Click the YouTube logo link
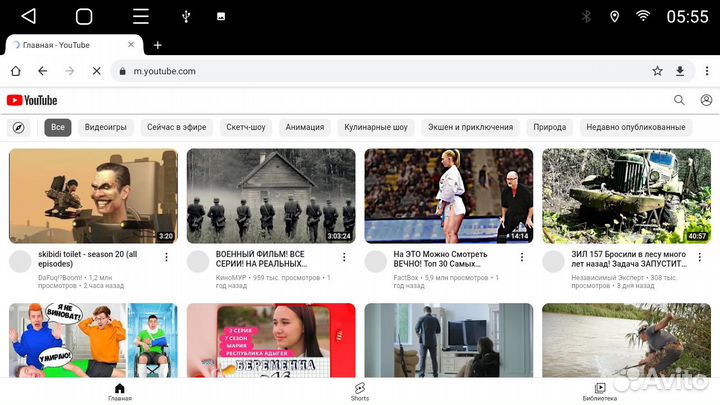Viewport: 720px width, 405px height. point(32,100)
